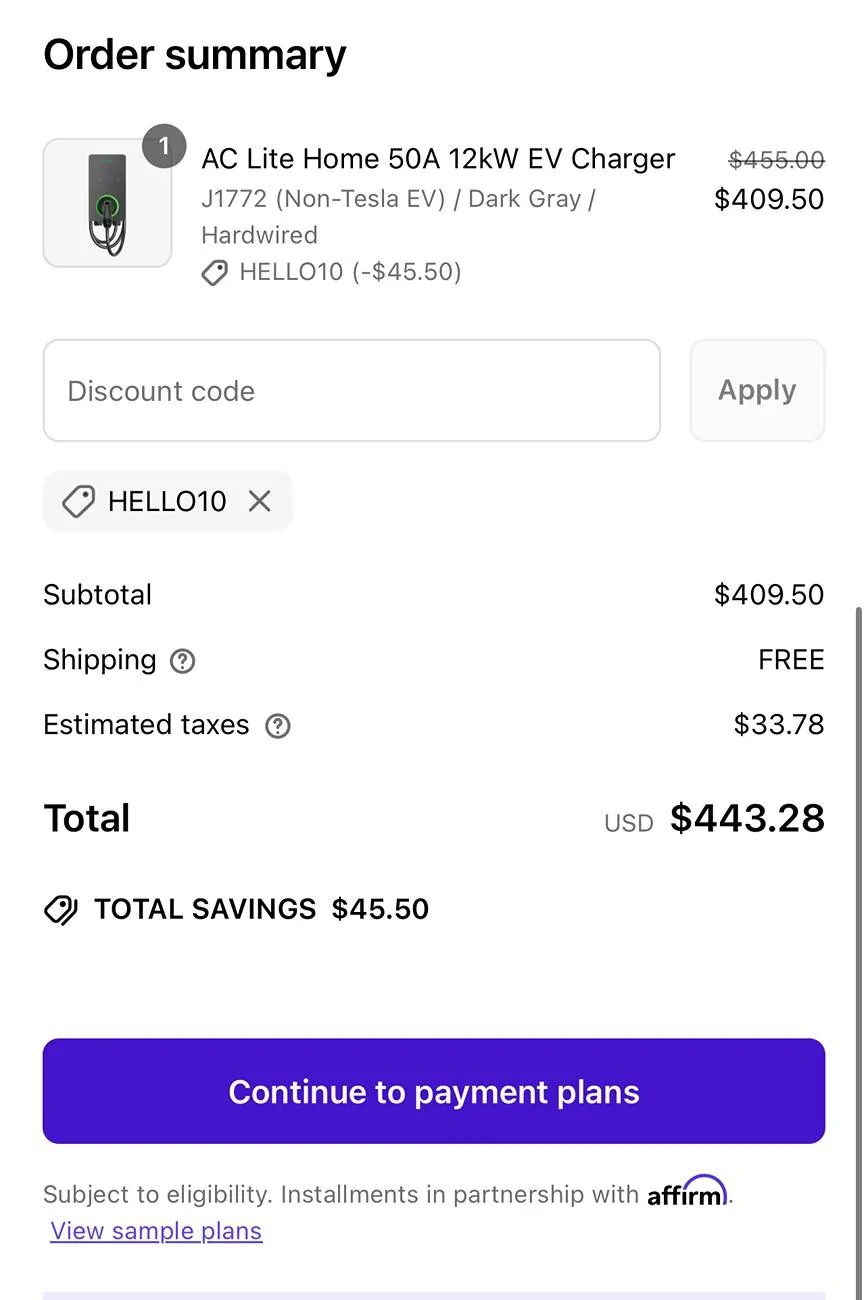
Task: Continue to payment plans
Action: 433,1091
